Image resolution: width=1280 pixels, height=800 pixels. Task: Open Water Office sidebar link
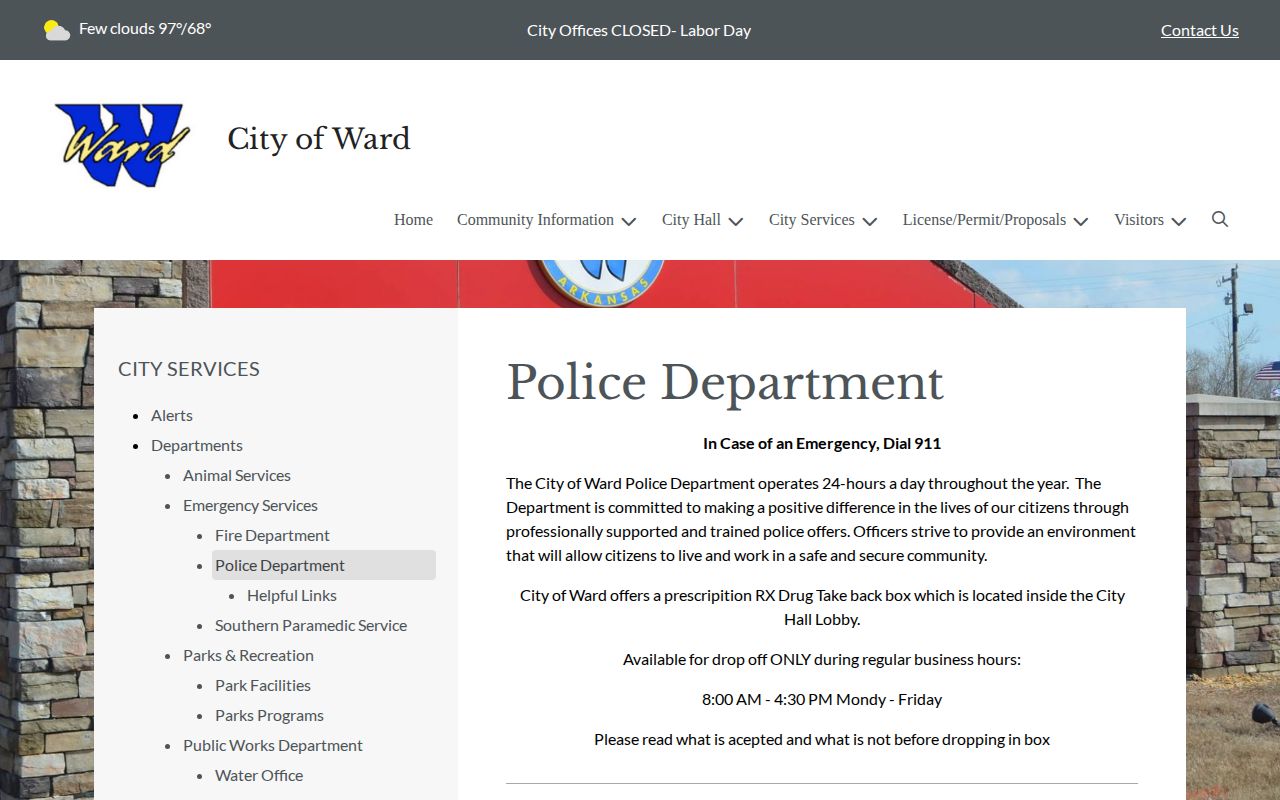[259, 775]
